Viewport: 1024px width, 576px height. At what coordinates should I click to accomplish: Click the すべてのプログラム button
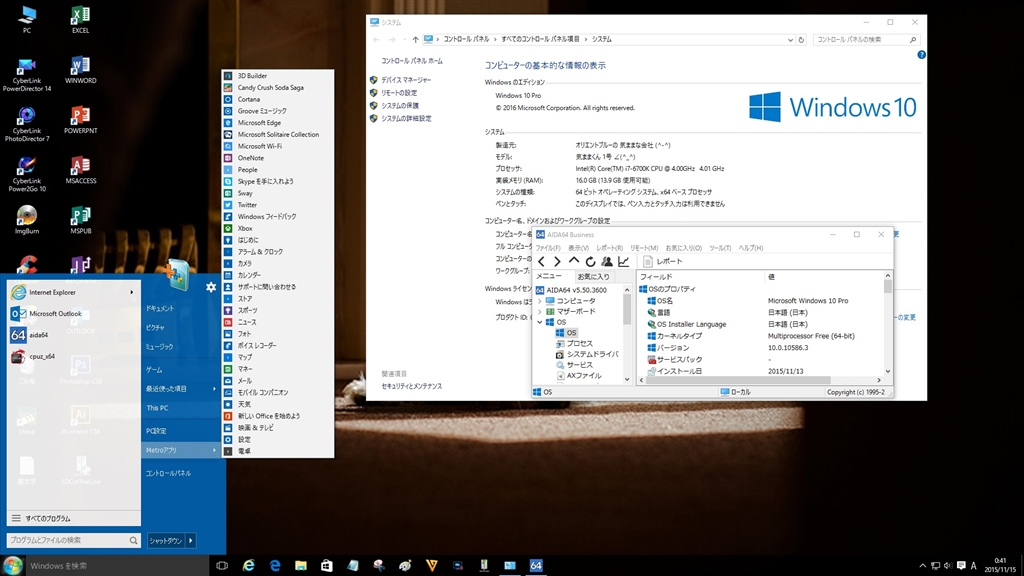click(48, 518)
